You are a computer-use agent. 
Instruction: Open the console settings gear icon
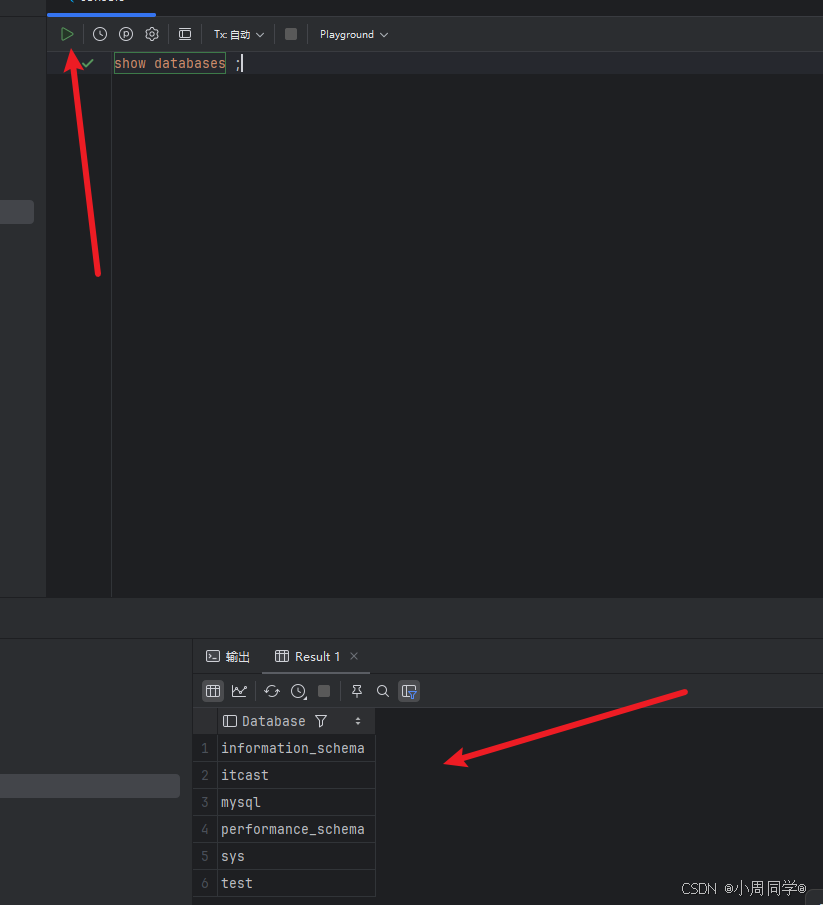tap(152, 35)
